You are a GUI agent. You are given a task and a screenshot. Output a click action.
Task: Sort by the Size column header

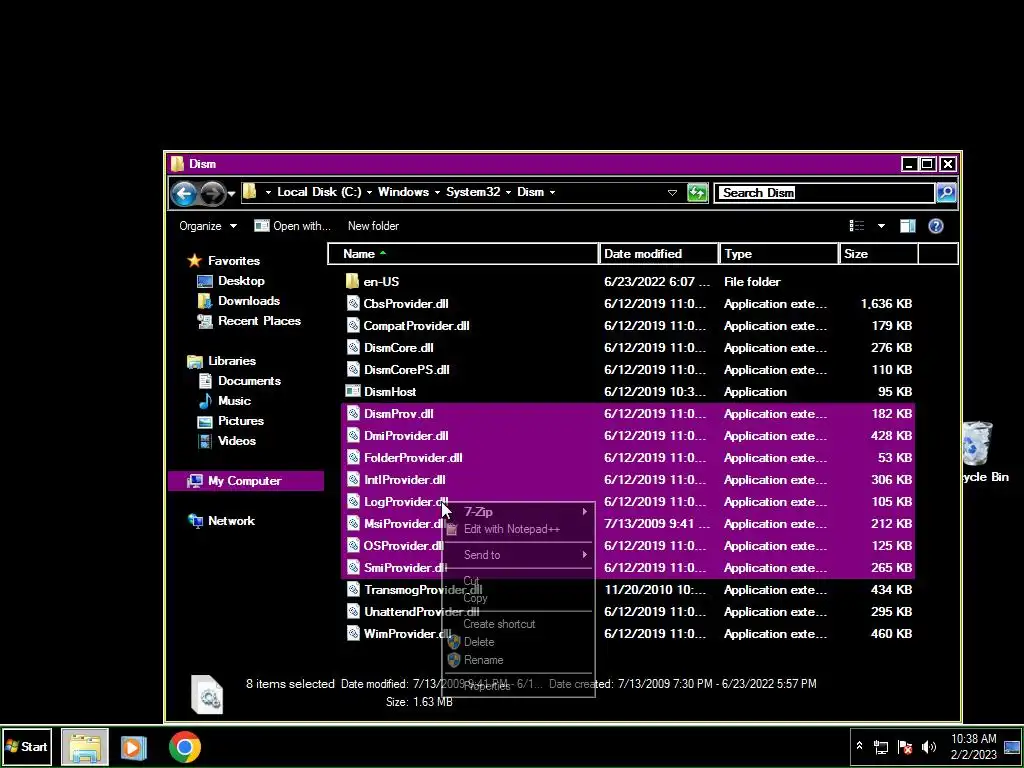[x=878, y=254]
